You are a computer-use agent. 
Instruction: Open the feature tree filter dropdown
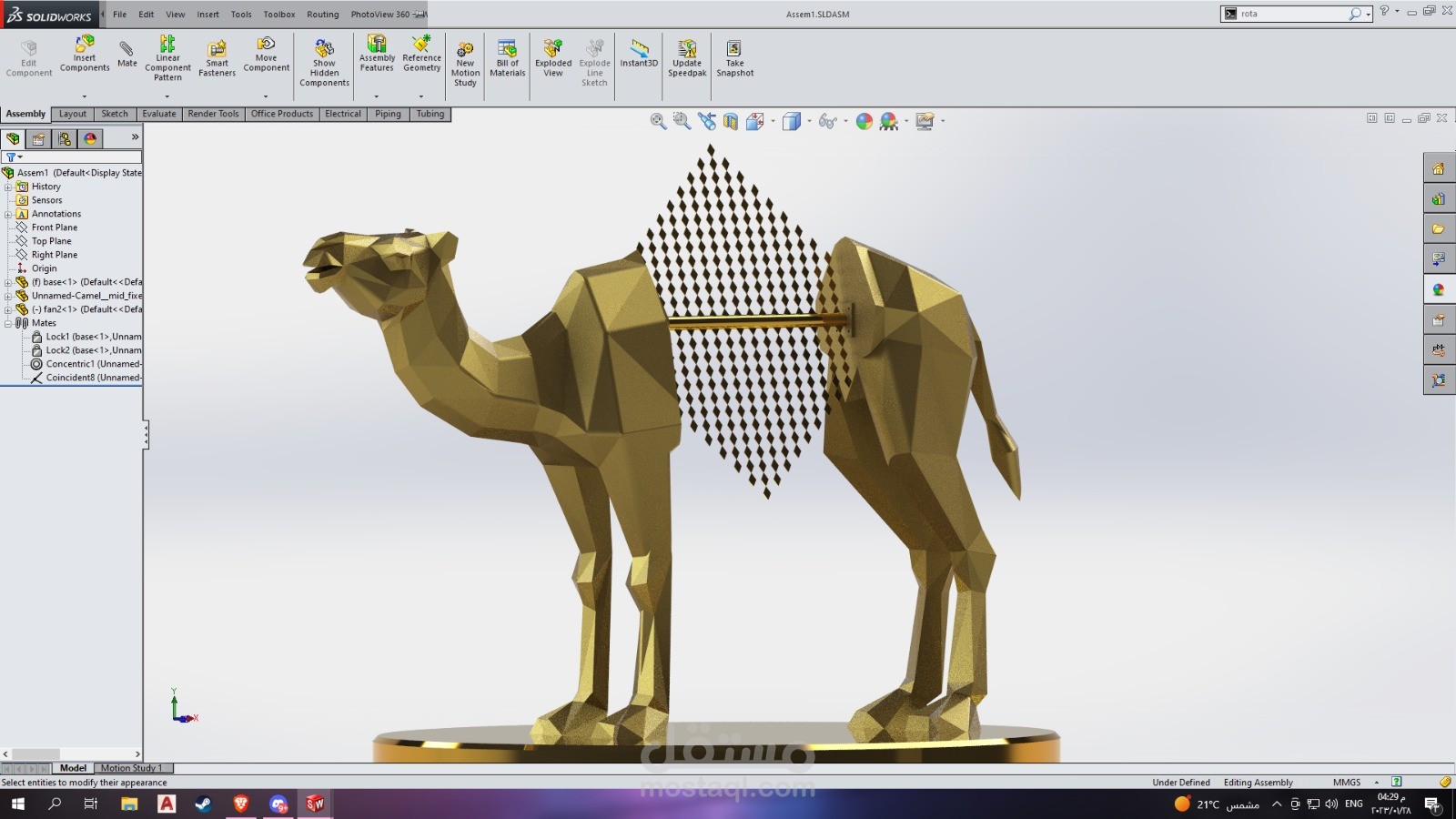coord(14,157)
